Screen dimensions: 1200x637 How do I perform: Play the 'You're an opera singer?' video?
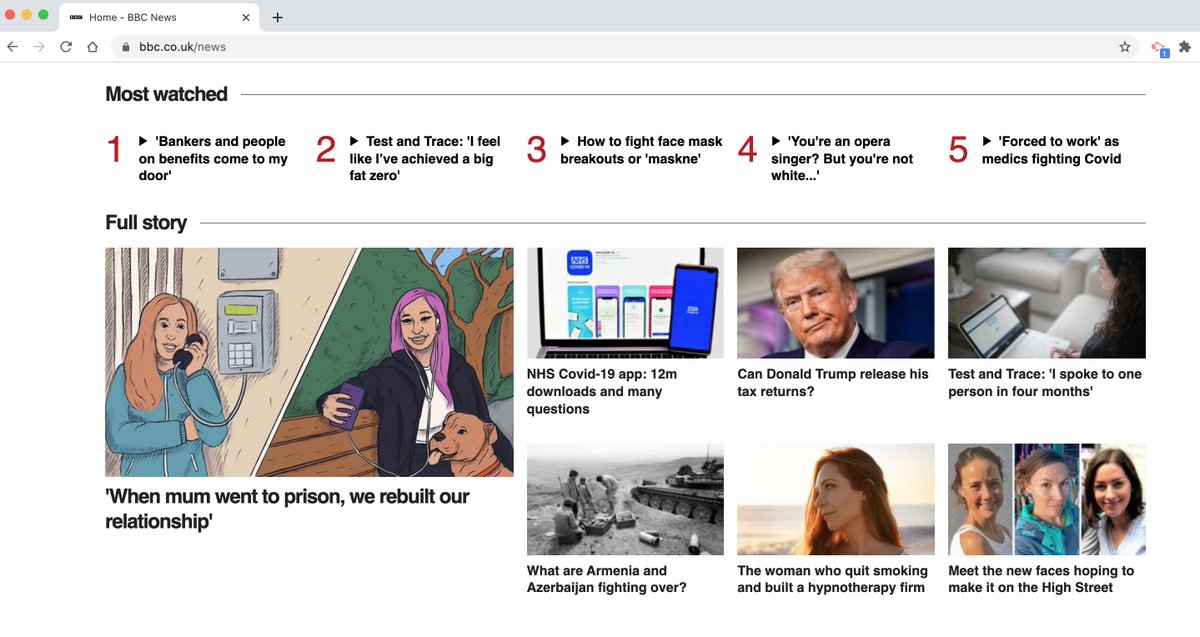tap(776, 141)
